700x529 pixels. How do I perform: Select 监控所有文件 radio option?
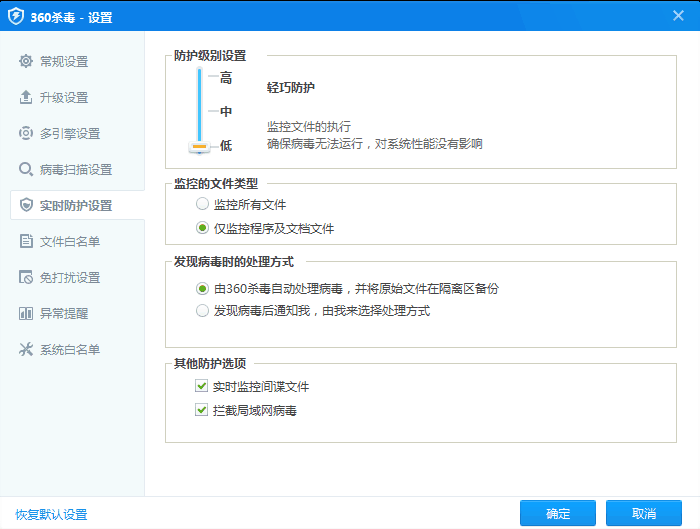[x=202, y=204]
